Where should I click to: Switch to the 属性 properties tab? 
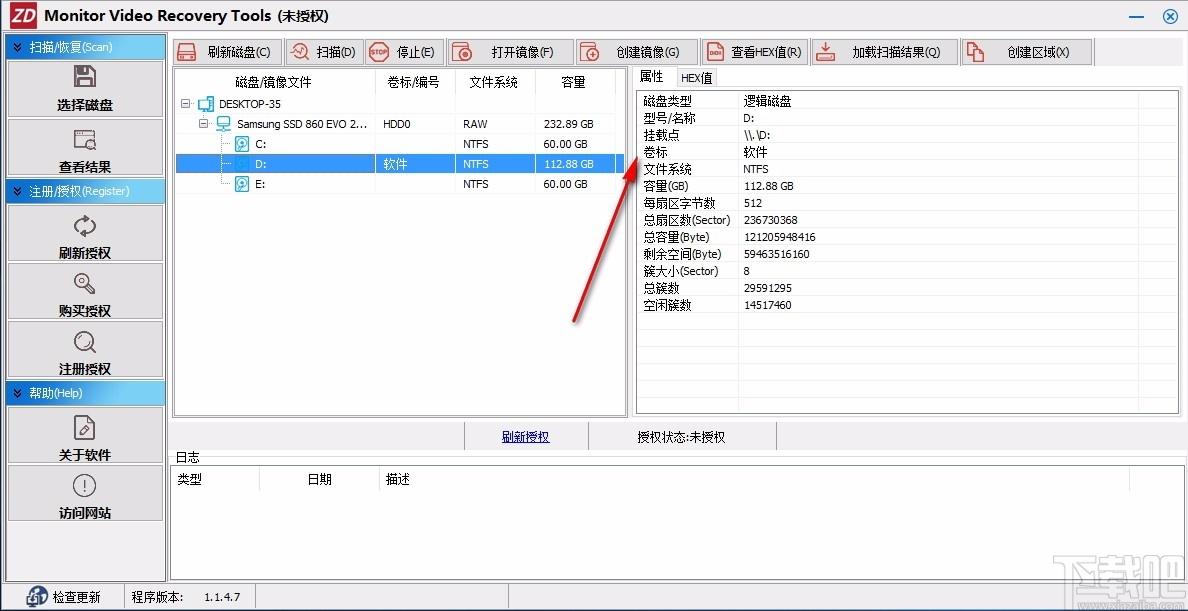tap(652, 77)
